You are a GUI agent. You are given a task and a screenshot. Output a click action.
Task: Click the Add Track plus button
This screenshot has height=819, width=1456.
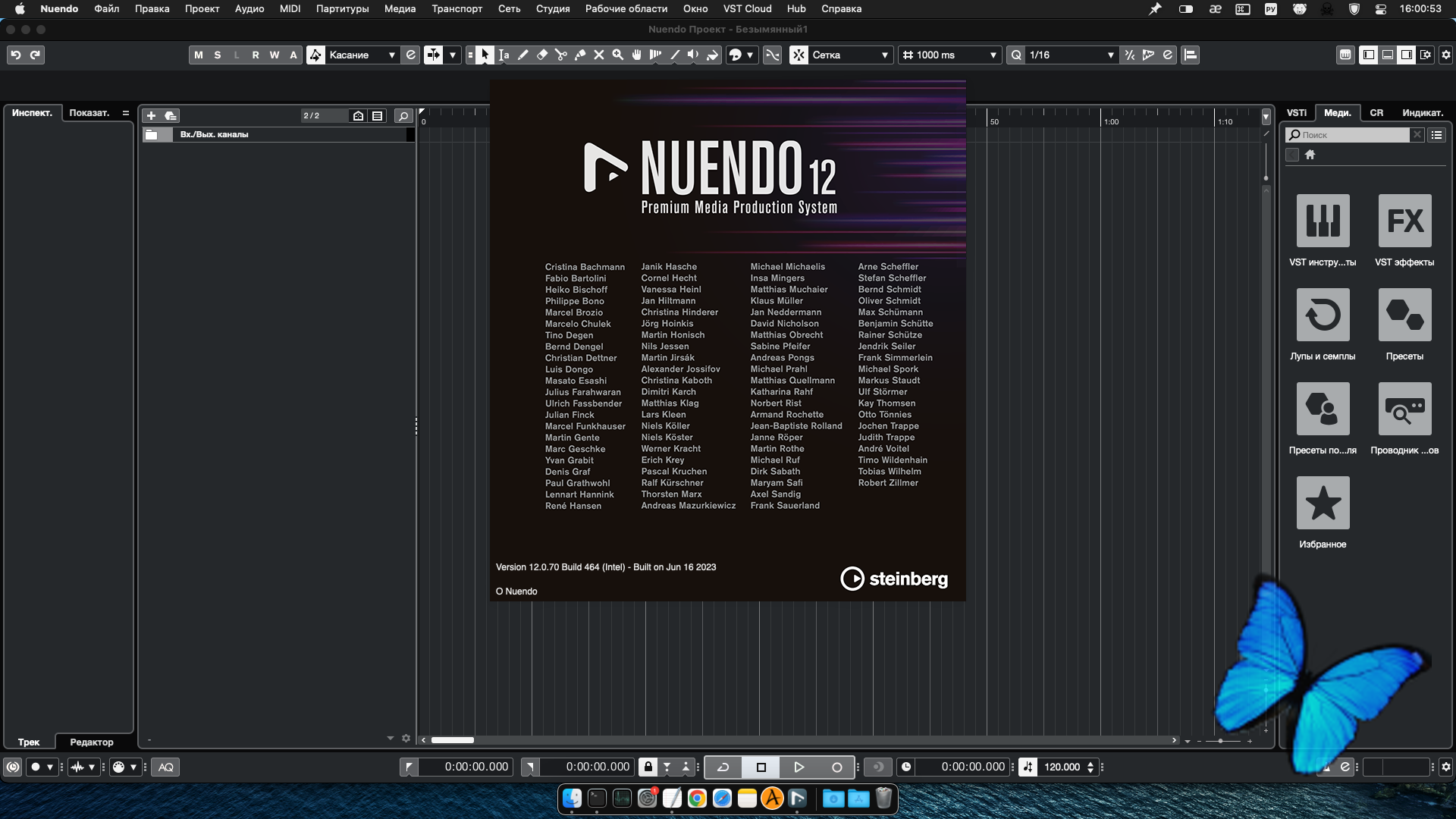[151, 115]
